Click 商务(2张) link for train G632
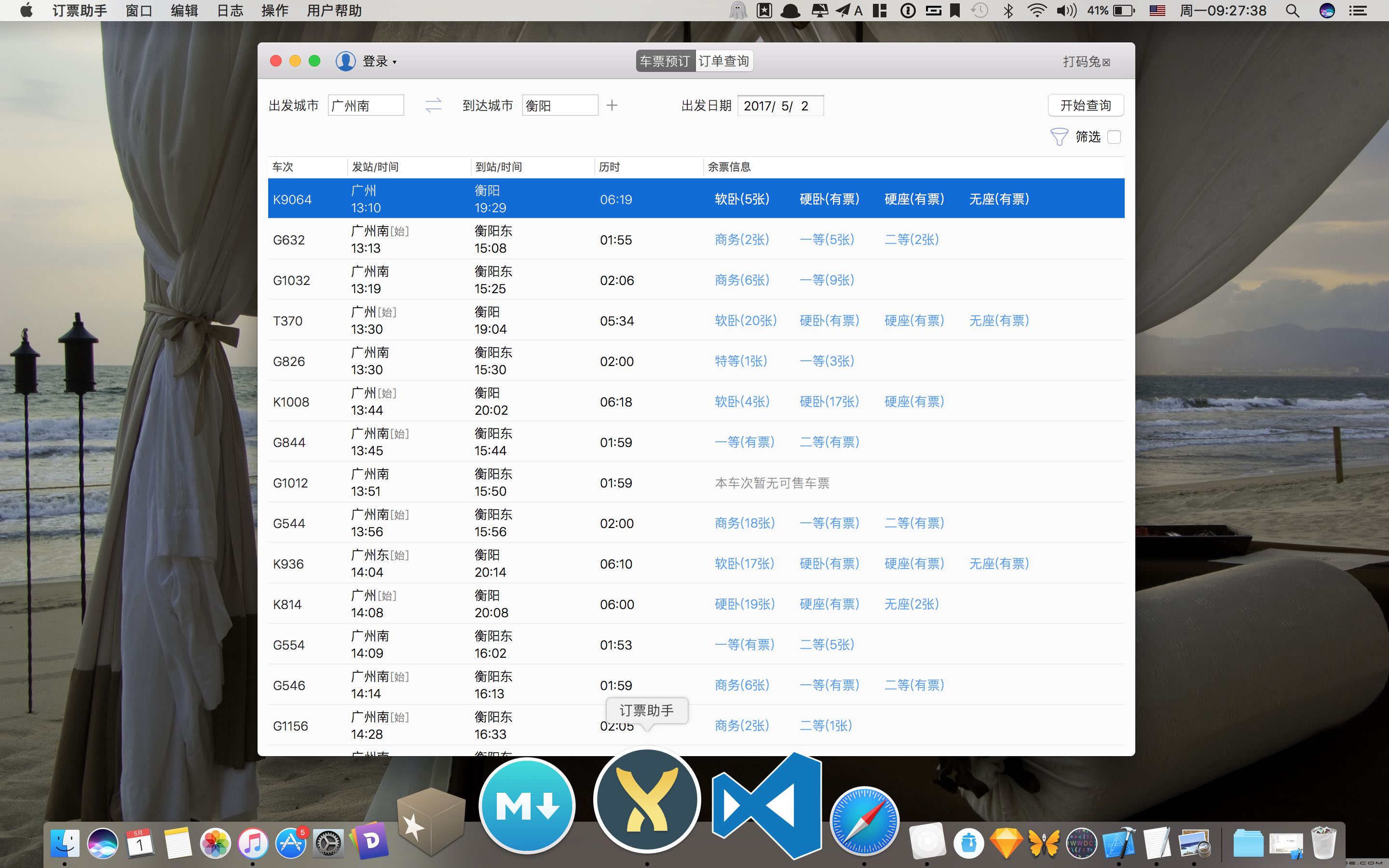This screenshot has height=868, width=1389. [742, 239]
